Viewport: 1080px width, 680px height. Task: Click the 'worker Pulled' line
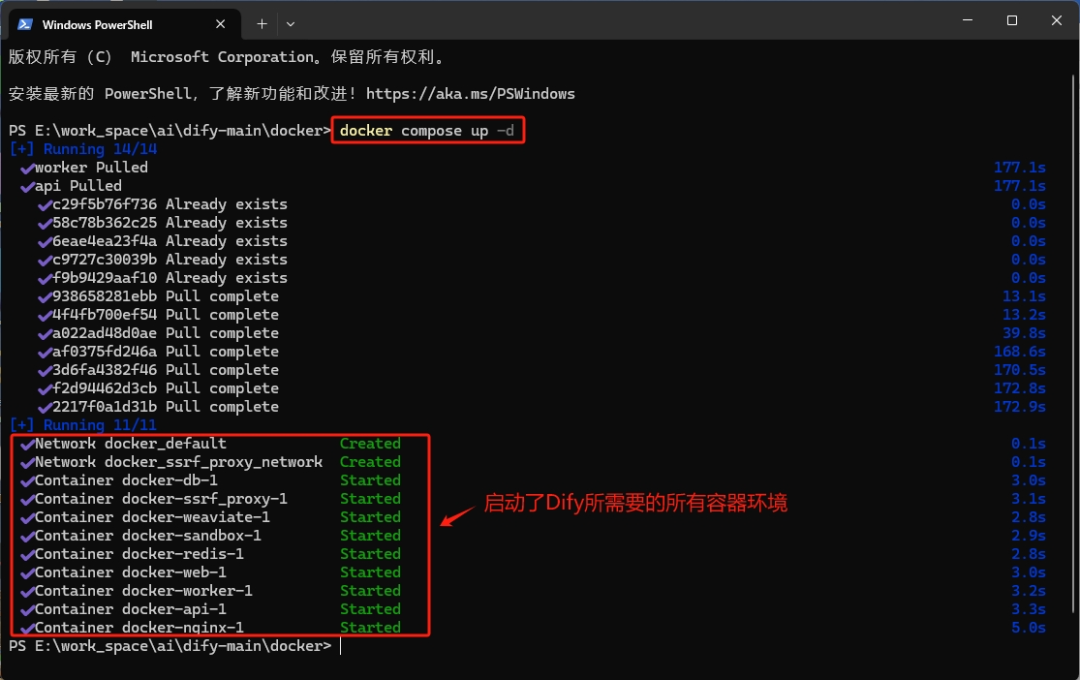pos(84,167)
